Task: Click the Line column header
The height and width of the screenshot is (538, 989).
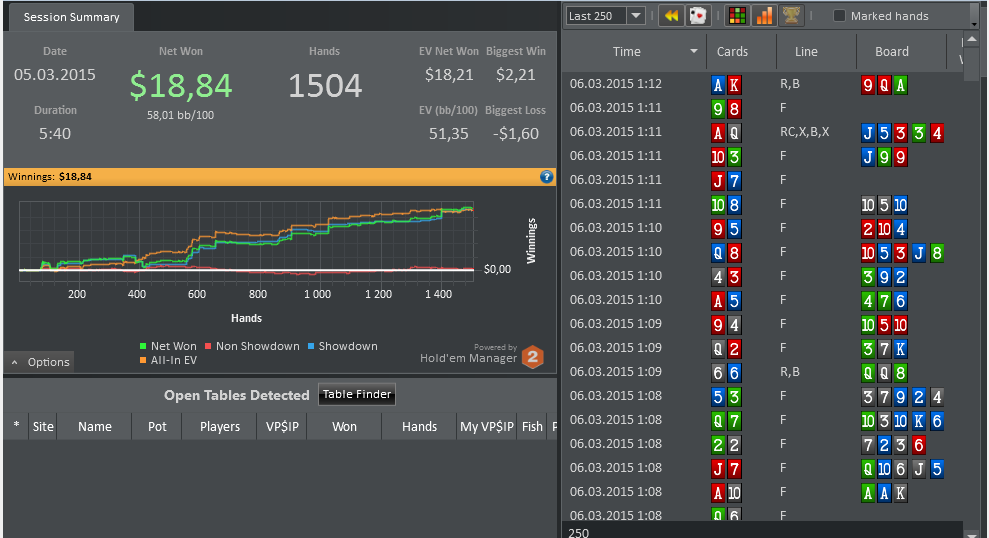Action: (x=816, y=52)
